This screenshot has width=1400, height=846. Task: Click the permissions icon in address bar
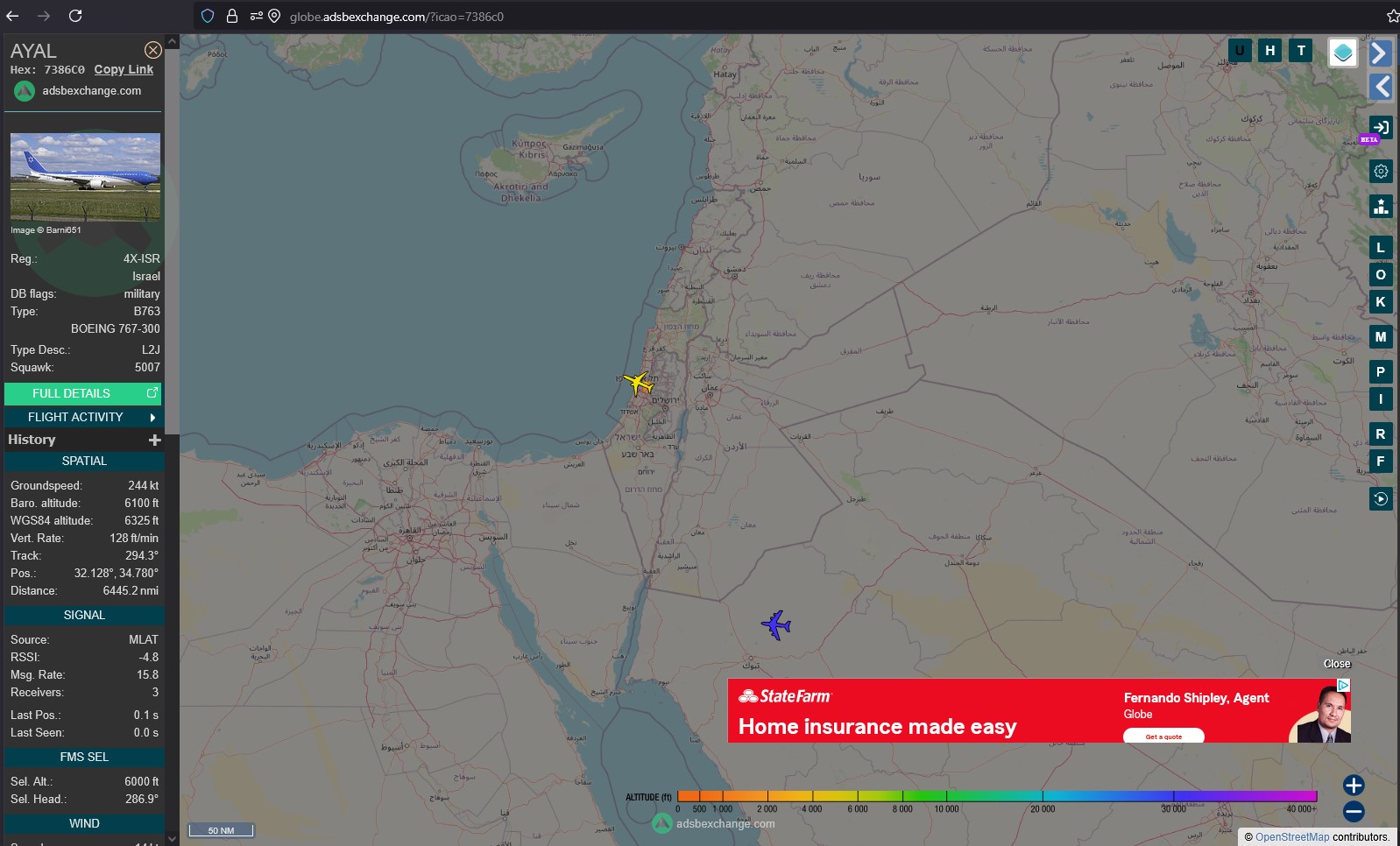256,16
